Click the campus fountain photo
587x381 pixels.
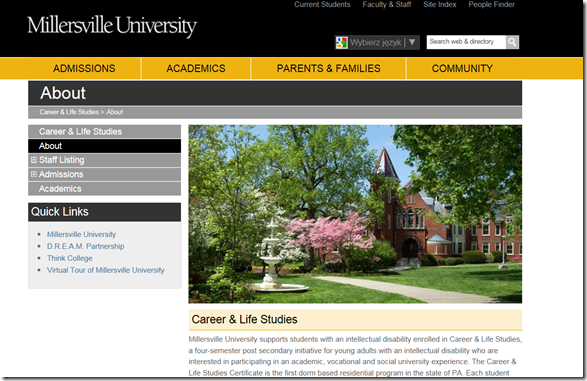tap(355, 214)
